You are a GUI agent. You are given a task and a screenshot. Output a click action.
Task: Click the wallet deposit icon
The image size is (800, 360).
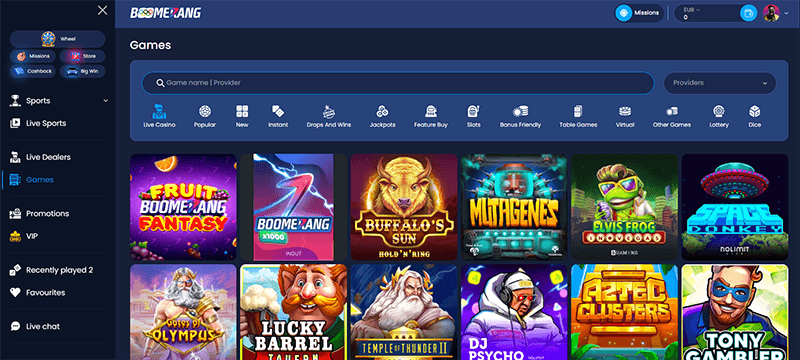[x=748, y=13]
